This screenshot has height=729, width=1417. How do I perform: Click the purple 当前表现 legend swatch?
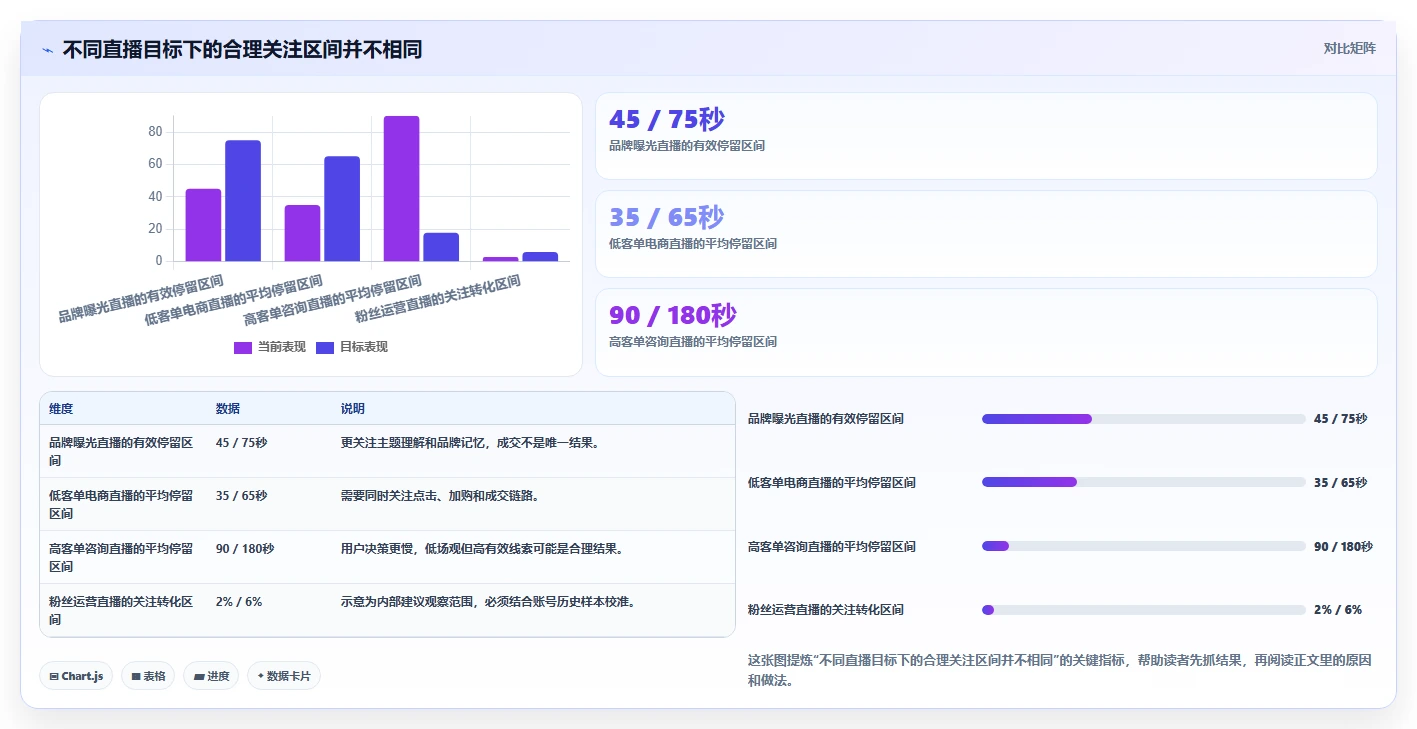click(243, 347)
